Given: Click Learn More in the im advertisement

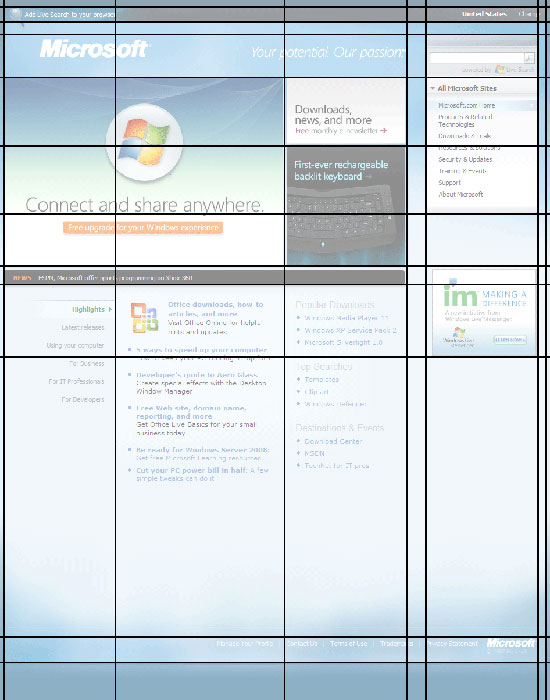Looking at the screenshot, I should click(x=510, y=340).
